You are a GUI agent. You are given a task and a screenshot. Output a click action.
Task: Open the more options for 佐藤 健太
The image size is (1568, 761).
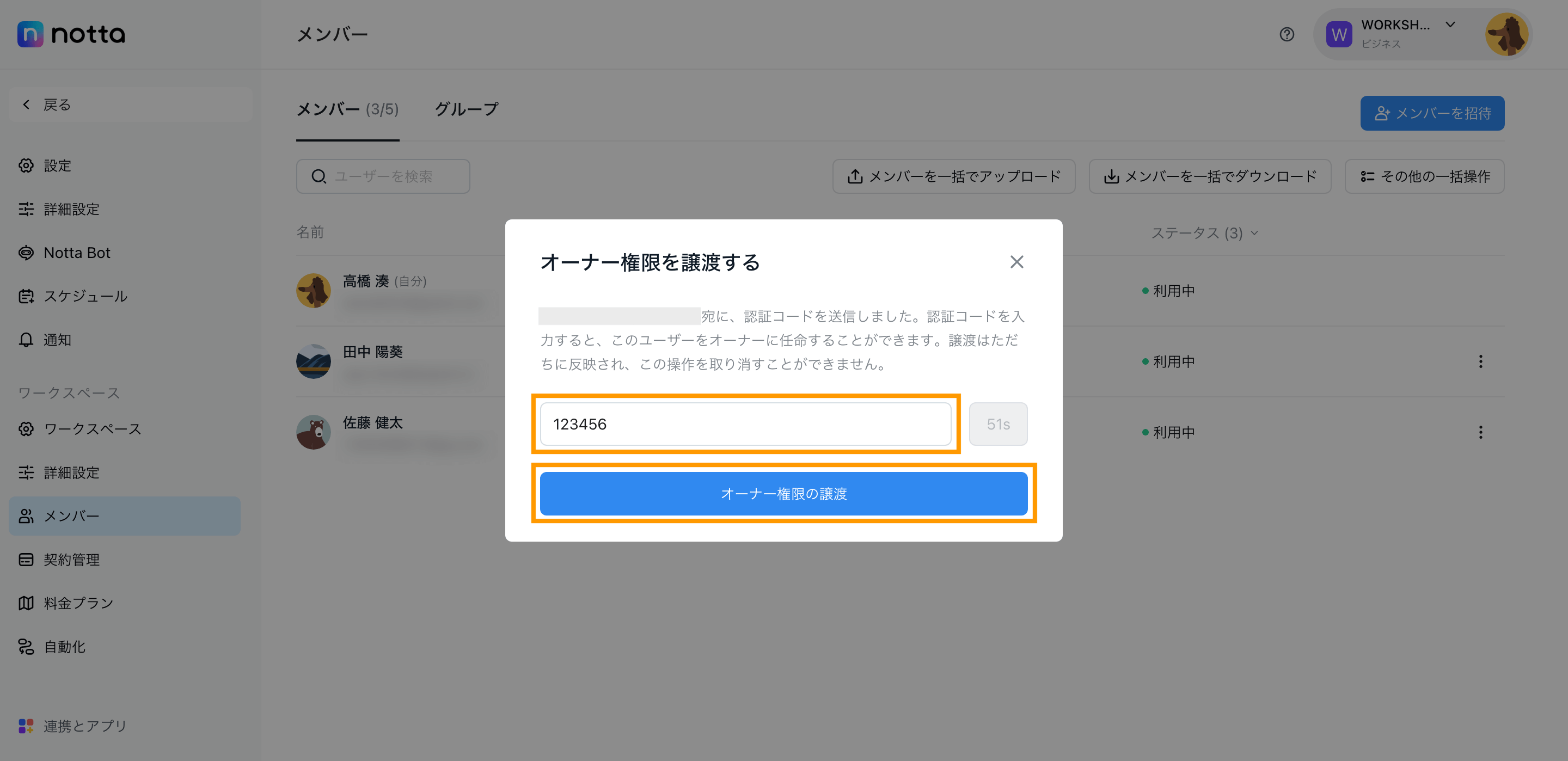1481,432
